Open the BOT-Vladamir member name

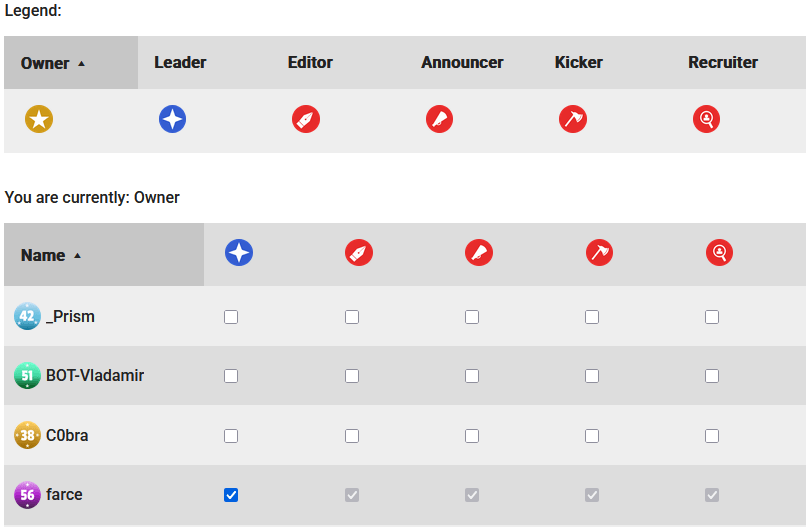95,376
